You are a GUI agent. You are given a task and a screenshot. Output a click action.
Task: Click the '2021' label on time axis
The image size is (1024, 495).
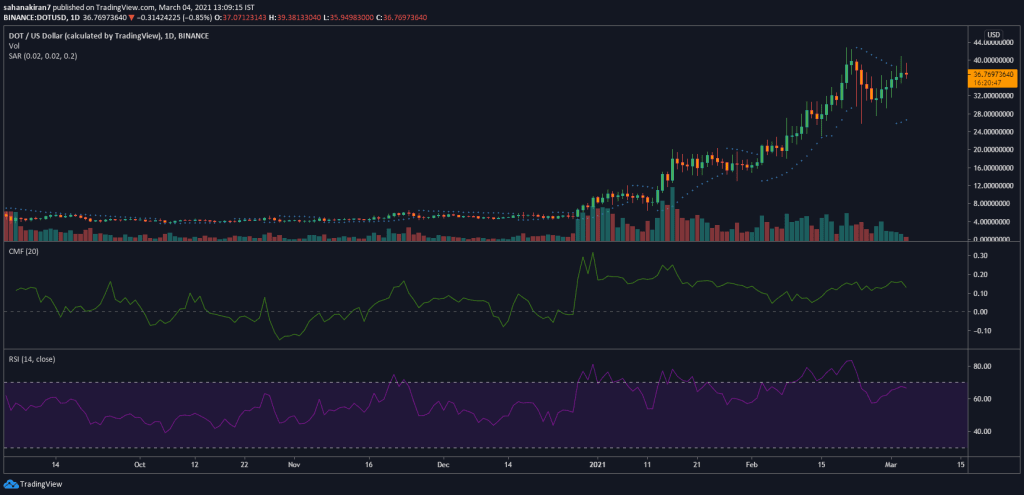(x=599, y=465)
